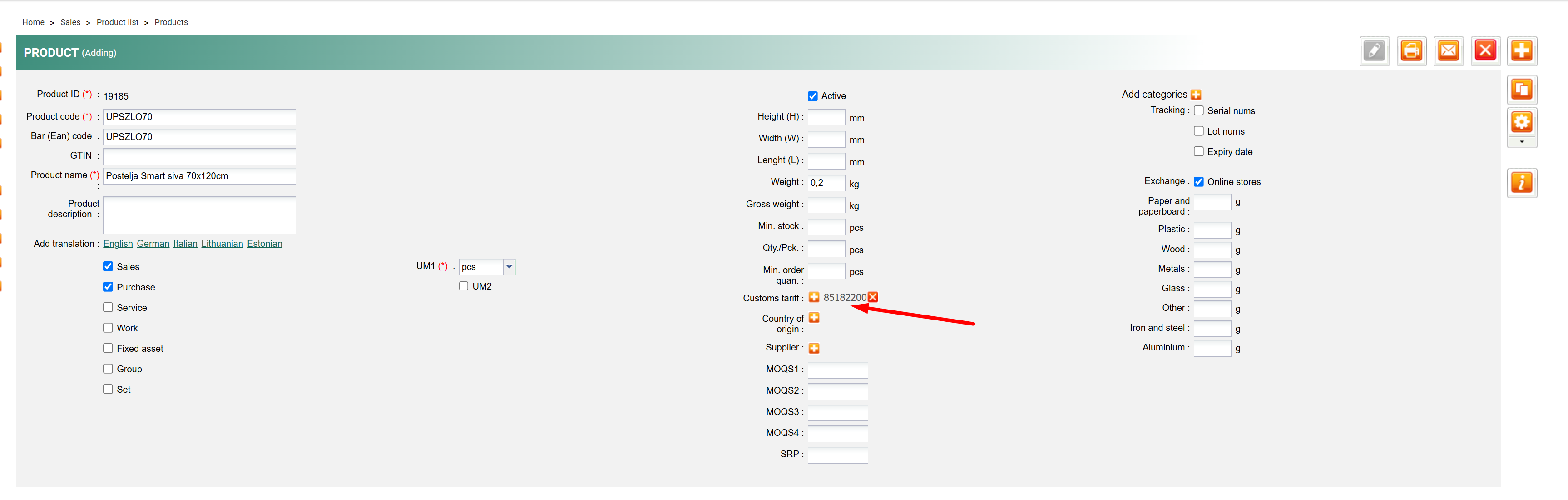
Task: Open the UM1 pcs dropdown
Action: [487, 267]
